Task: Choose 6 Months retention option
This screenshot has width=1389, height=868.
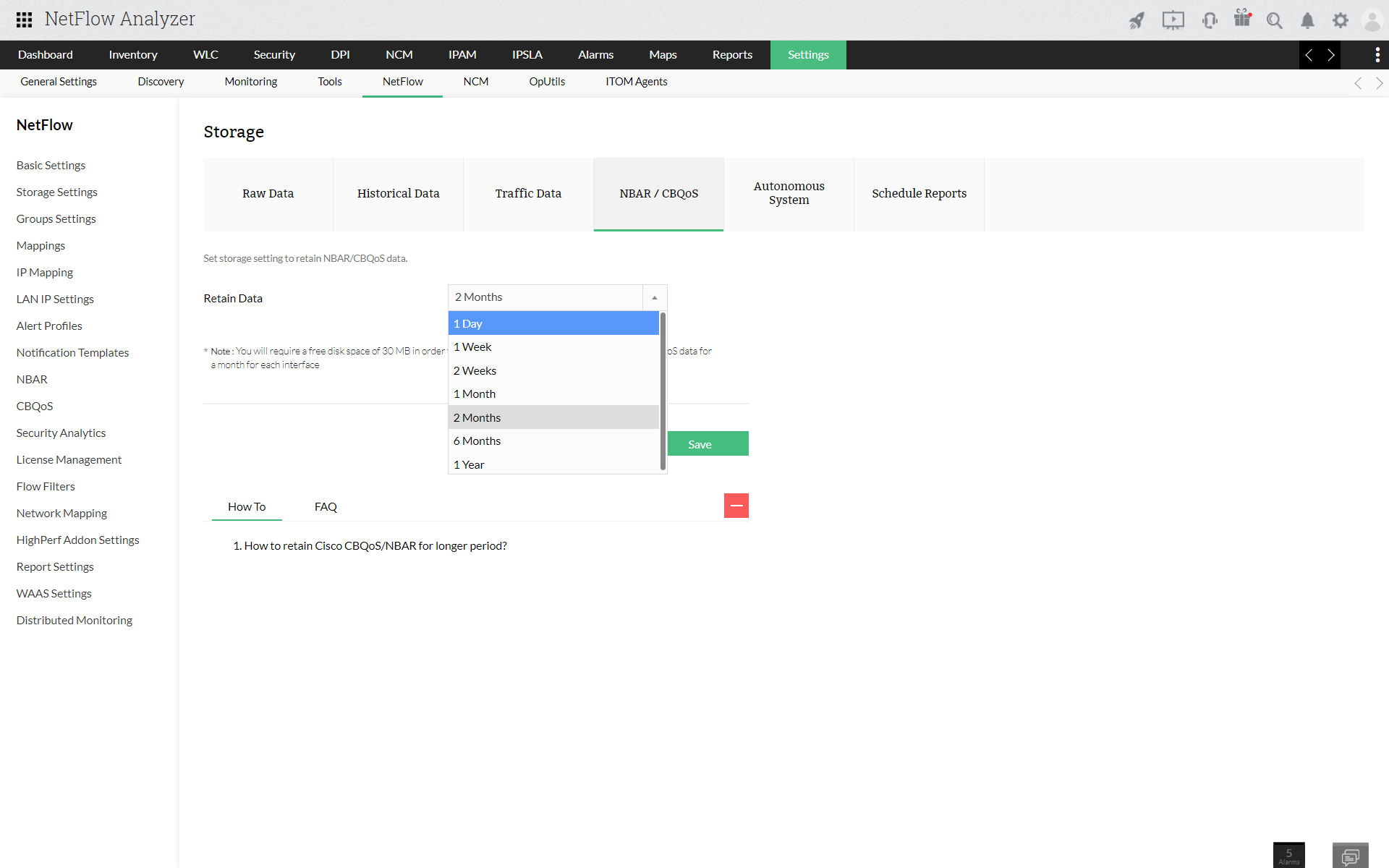Action: click(x=477, y=441)
